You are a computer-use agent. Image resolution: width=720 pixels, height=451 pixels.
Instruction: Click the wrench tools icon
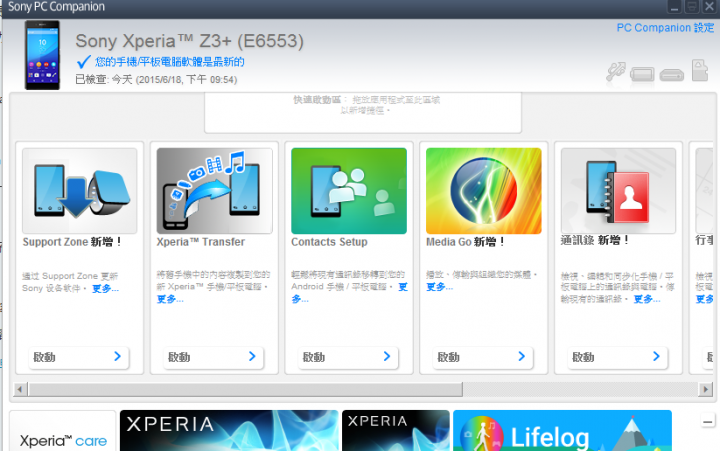point(616,71)
